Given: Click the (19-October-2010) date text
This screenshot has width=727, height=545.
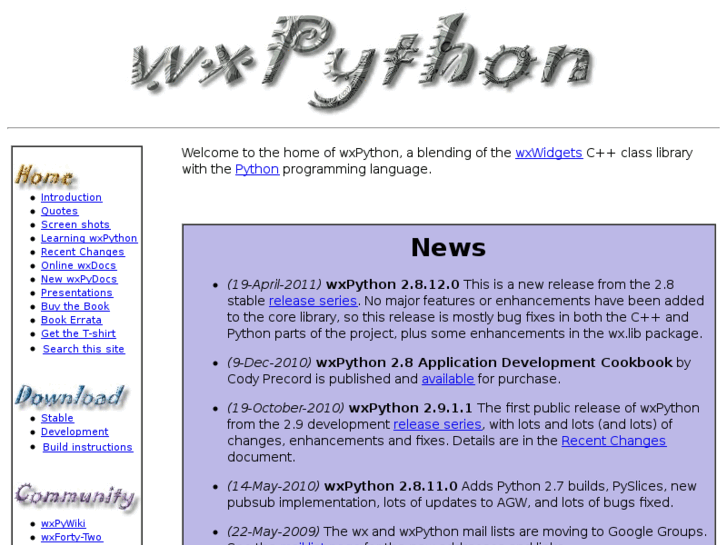Looking at the screenshot, I should tap(286, 408).
